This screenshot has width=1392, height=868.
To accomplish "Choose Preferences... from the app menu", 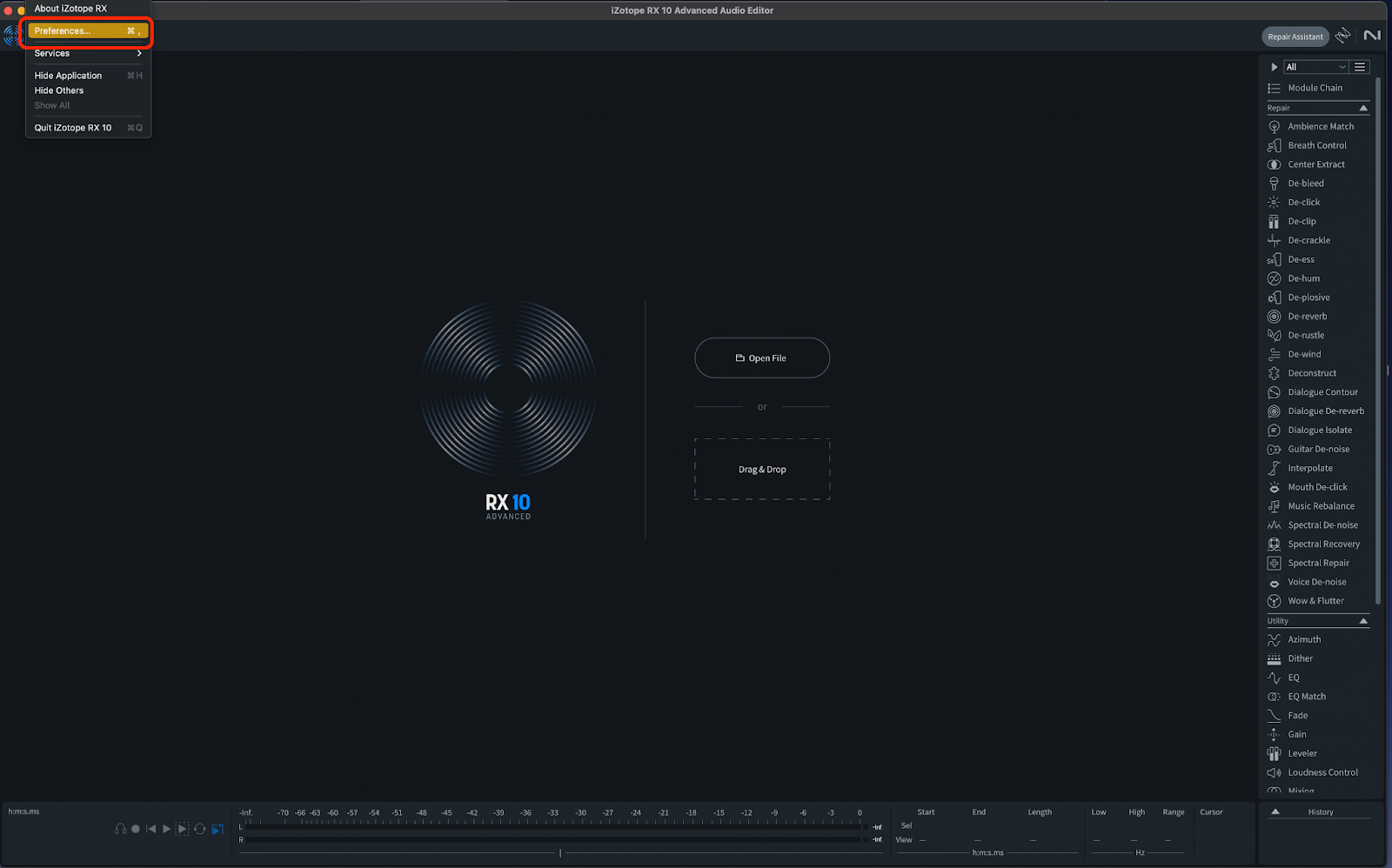I will coord(88,30).
